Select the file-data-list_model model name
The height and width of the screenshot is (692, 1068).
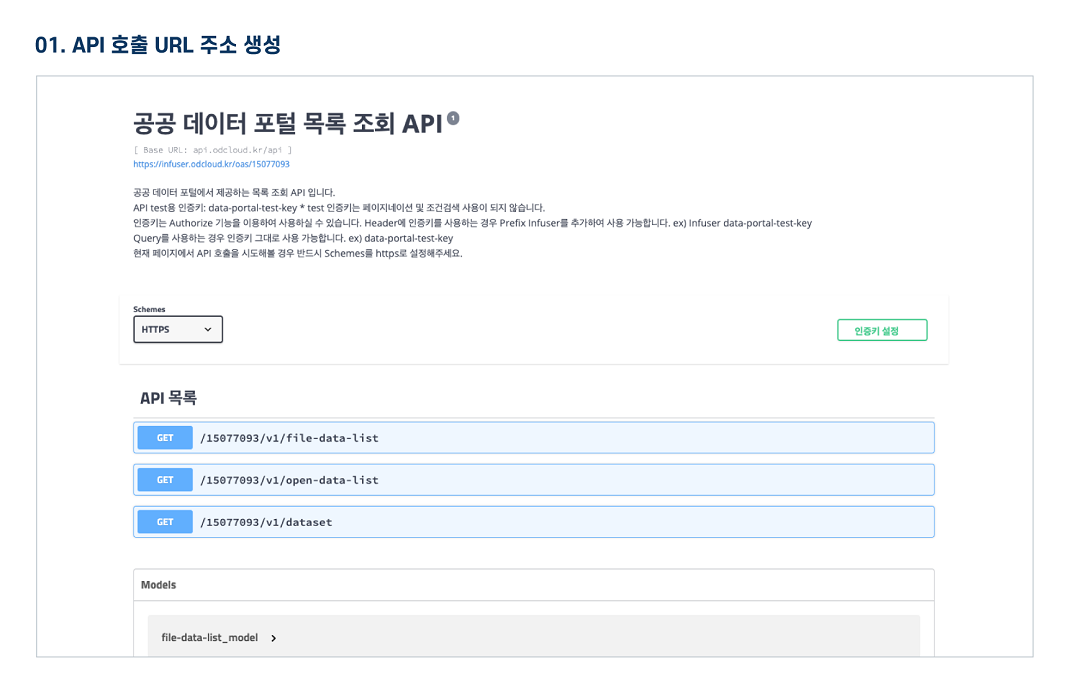coord(209,638)
